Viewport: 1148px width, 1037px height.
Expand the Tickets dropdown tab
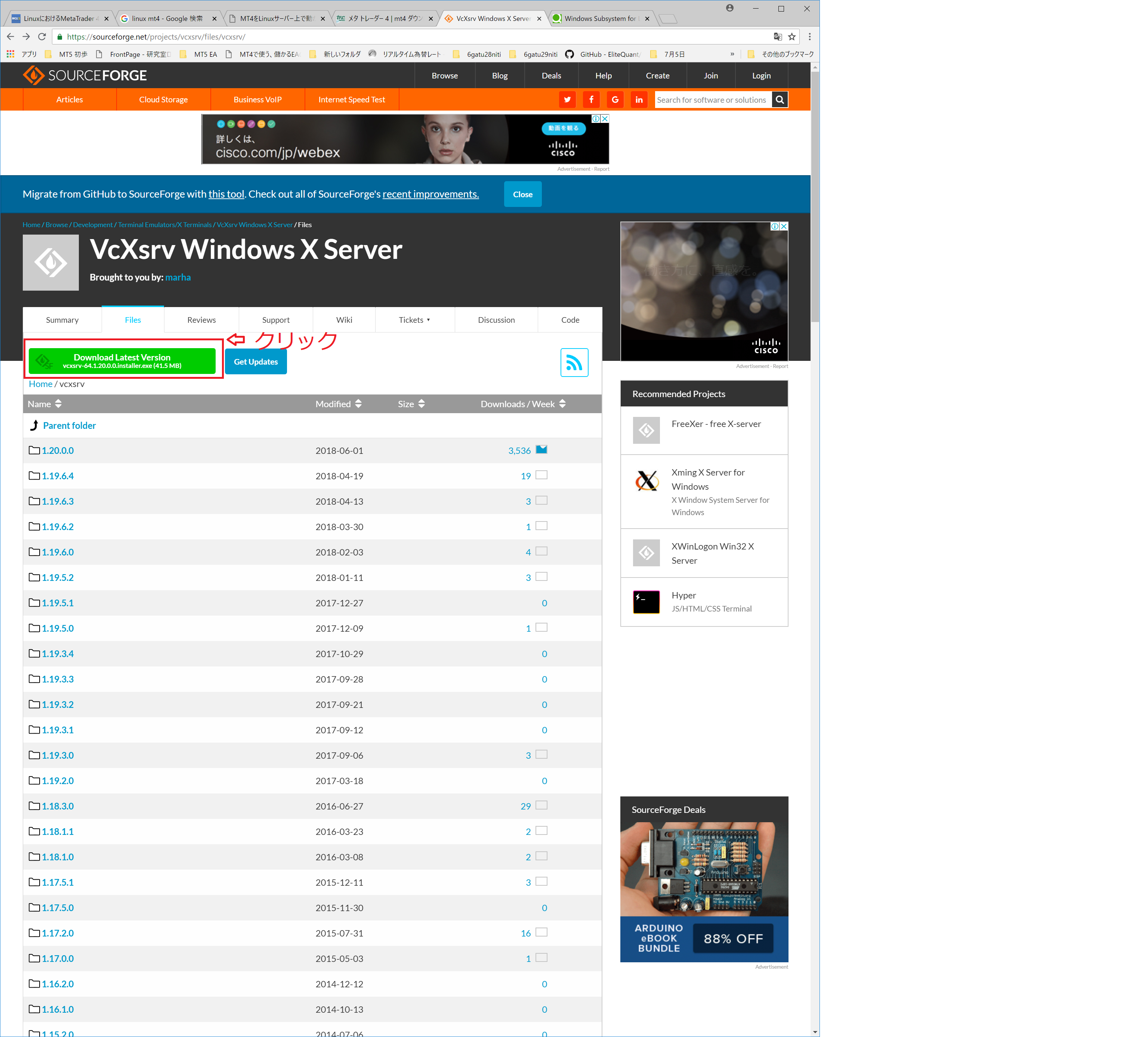[414, 320]
